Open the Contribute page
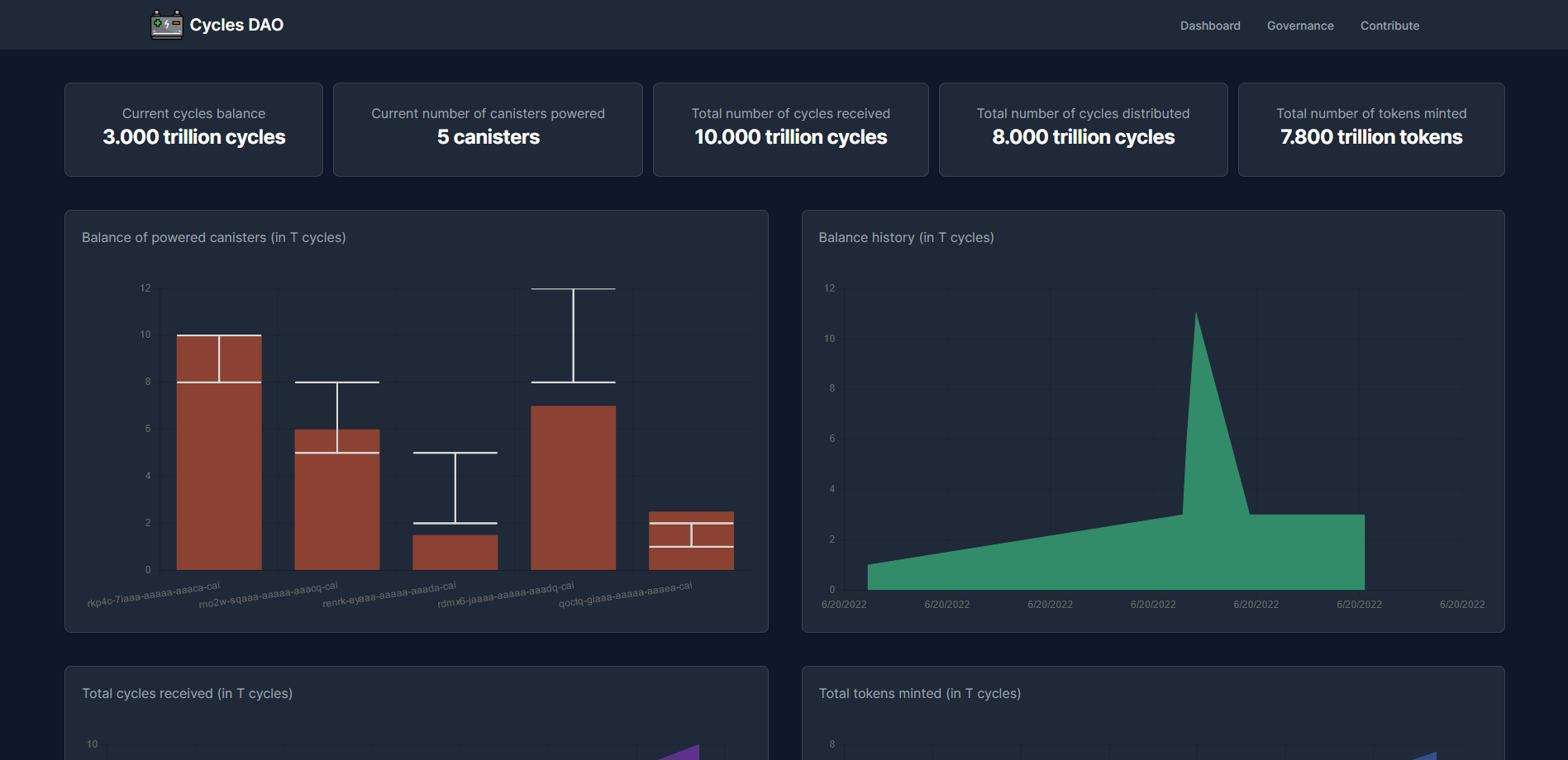 pyautogui.click(x=1389, y=25)
